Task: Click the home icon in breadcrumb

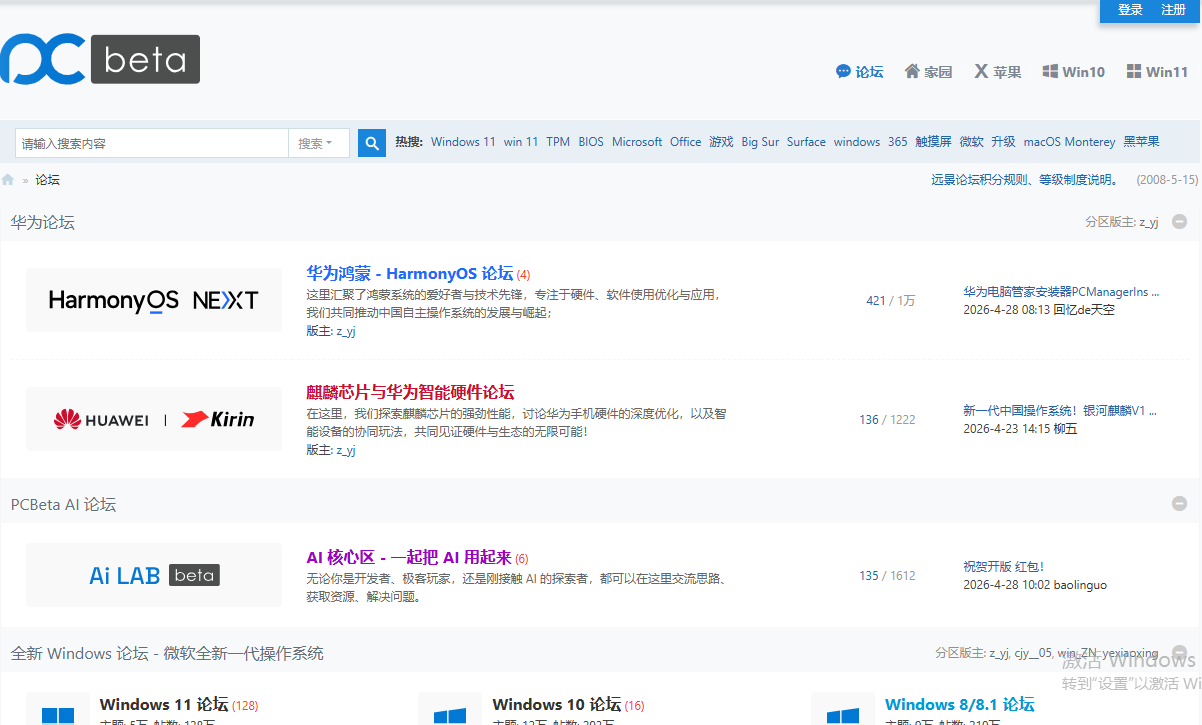Action: coord(8,180)
